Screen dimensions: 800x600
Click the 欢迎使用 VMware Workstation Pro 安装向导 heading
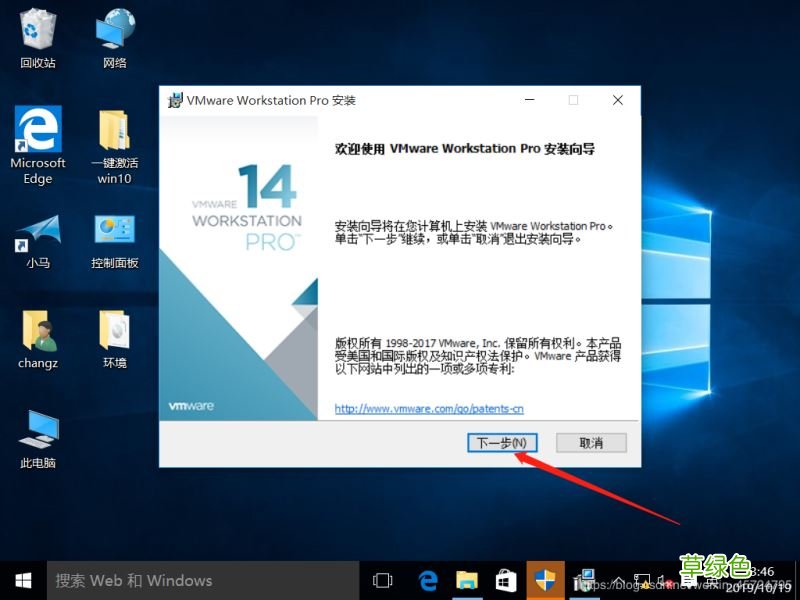464,149
